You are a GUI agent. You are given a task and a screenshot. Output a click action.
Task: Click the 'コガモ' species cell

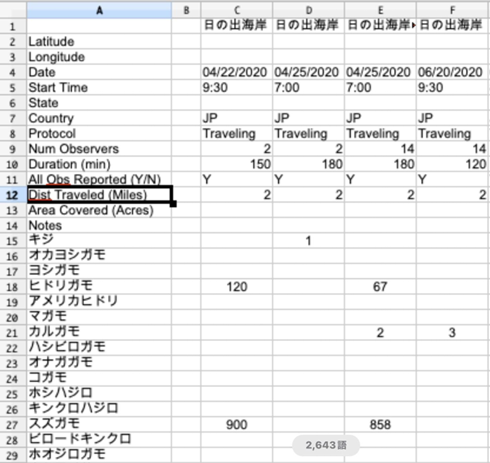tap(99, 378)
